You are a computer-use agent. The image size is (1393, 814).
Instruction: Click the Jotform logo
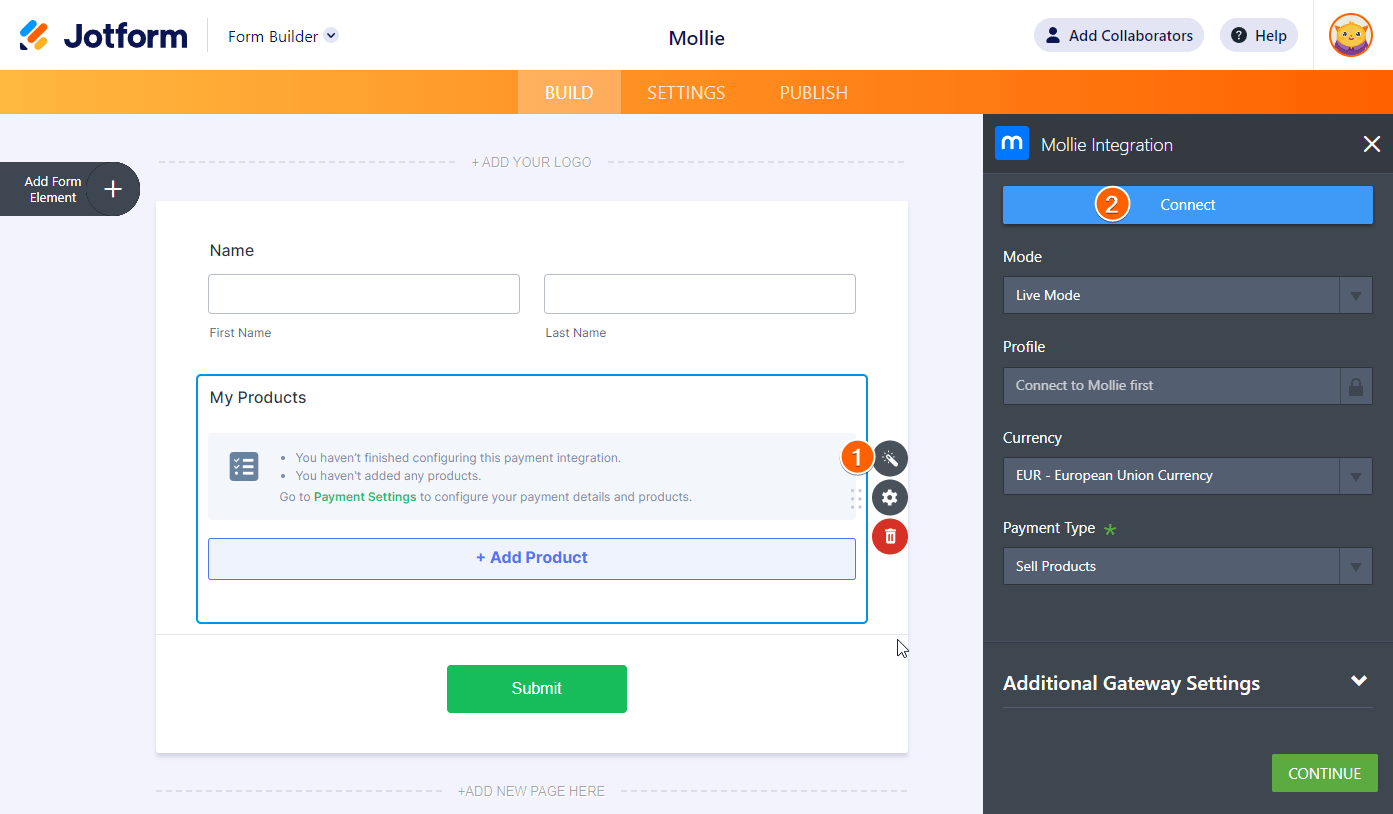103,36
